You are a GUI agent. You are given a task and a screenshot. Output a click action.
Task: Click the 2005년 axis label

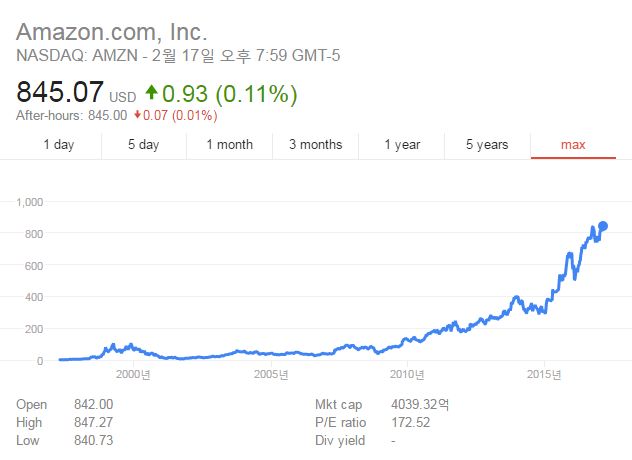point(271,375)
